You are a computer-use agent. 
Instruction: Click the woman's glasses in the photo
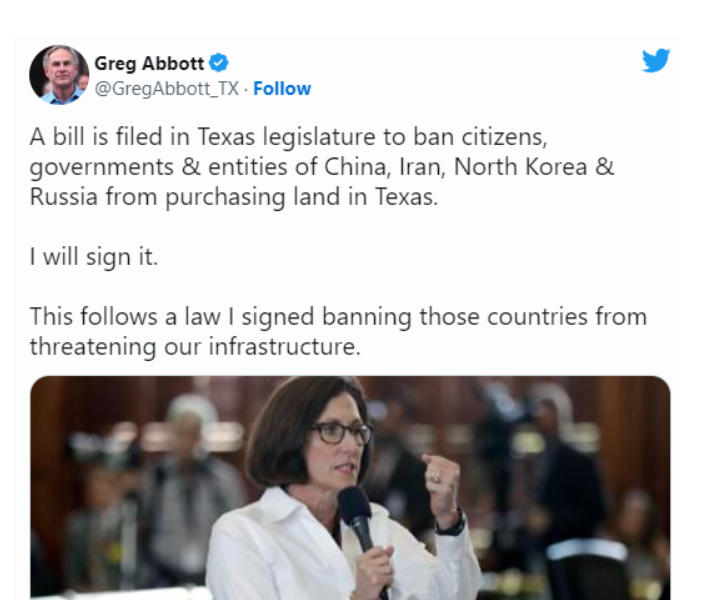(342, 433)
